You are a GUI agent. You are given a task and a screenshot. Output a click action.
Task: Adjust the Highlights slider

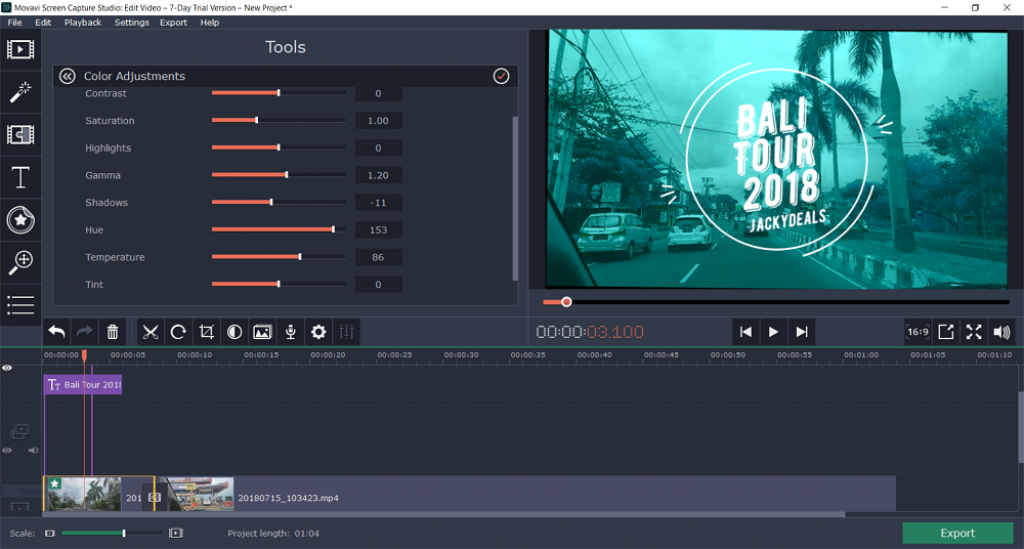278,148
